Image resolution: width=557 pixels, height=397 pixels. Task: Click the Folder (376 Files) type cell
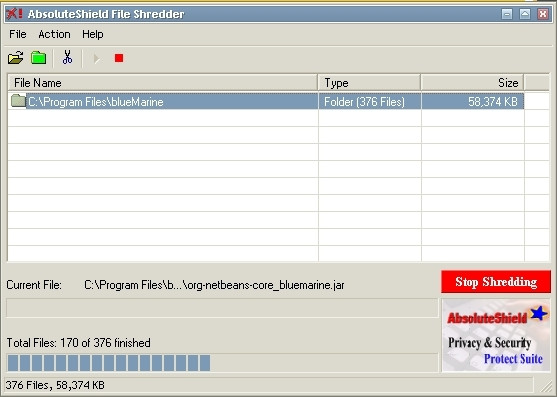pos(369,102)
